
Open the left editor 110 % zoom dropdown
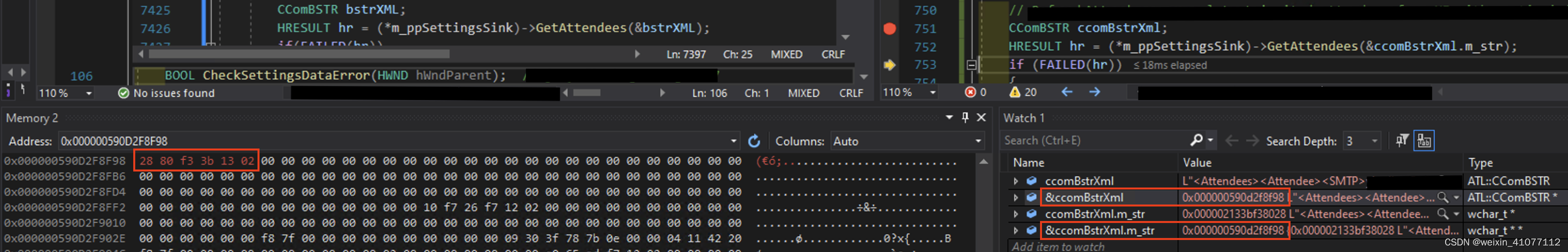pyautogui.click(x=89, y=93)
